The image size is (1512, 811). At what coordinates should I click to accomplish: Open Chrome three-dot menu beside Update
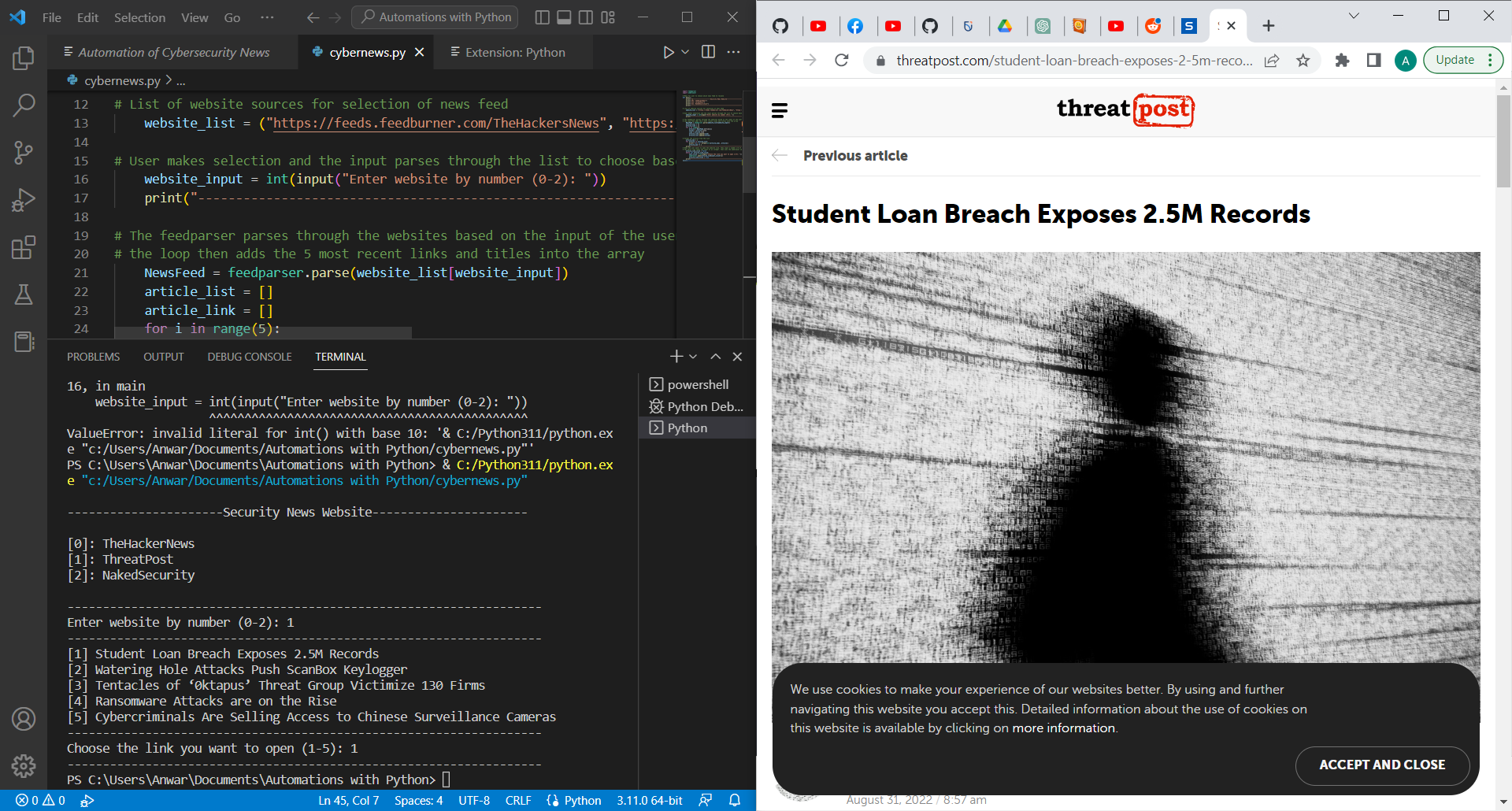pyautogui.click(x=1490, y=60)
